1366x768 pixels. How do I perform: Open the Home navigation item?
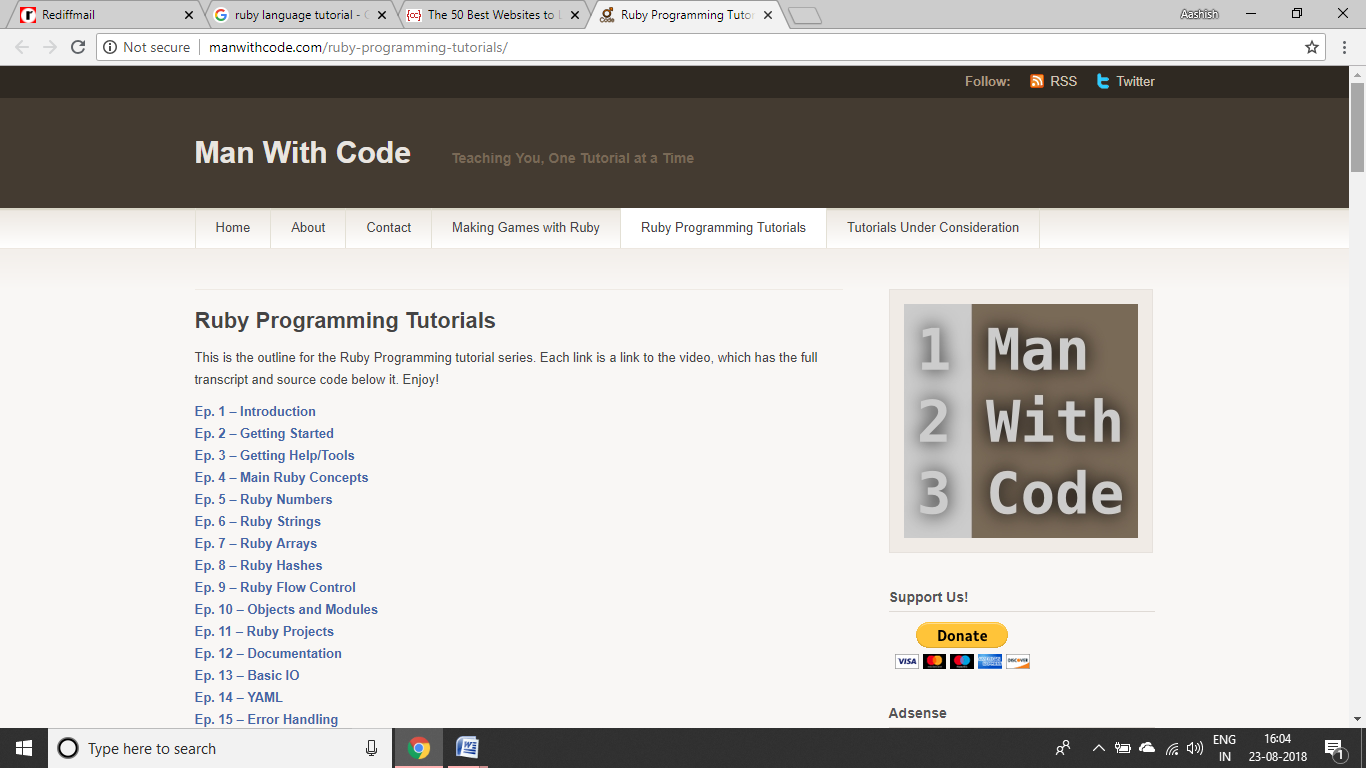(x=233, y=228)
